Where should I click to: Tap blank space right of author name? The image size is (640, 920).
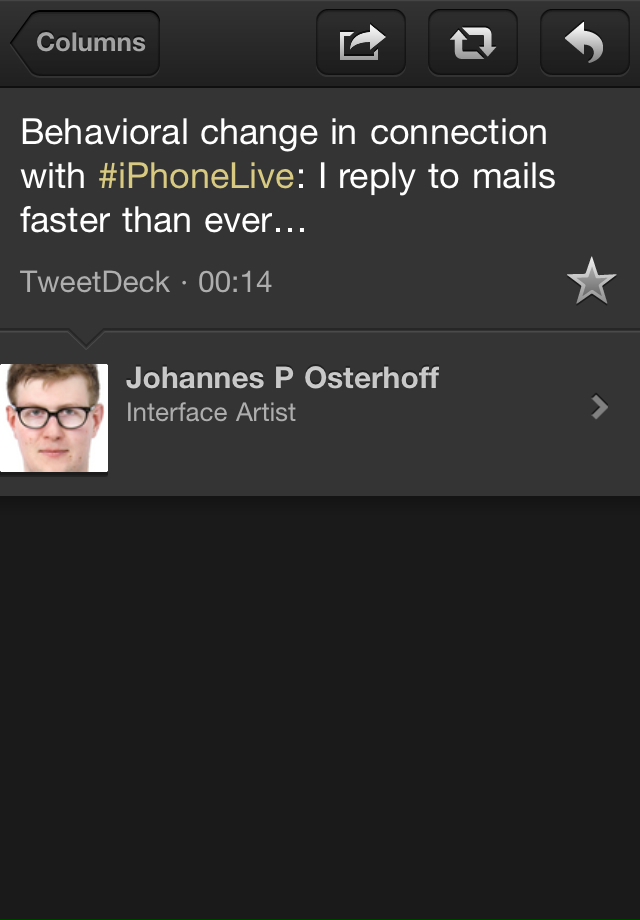pos(510,379)
